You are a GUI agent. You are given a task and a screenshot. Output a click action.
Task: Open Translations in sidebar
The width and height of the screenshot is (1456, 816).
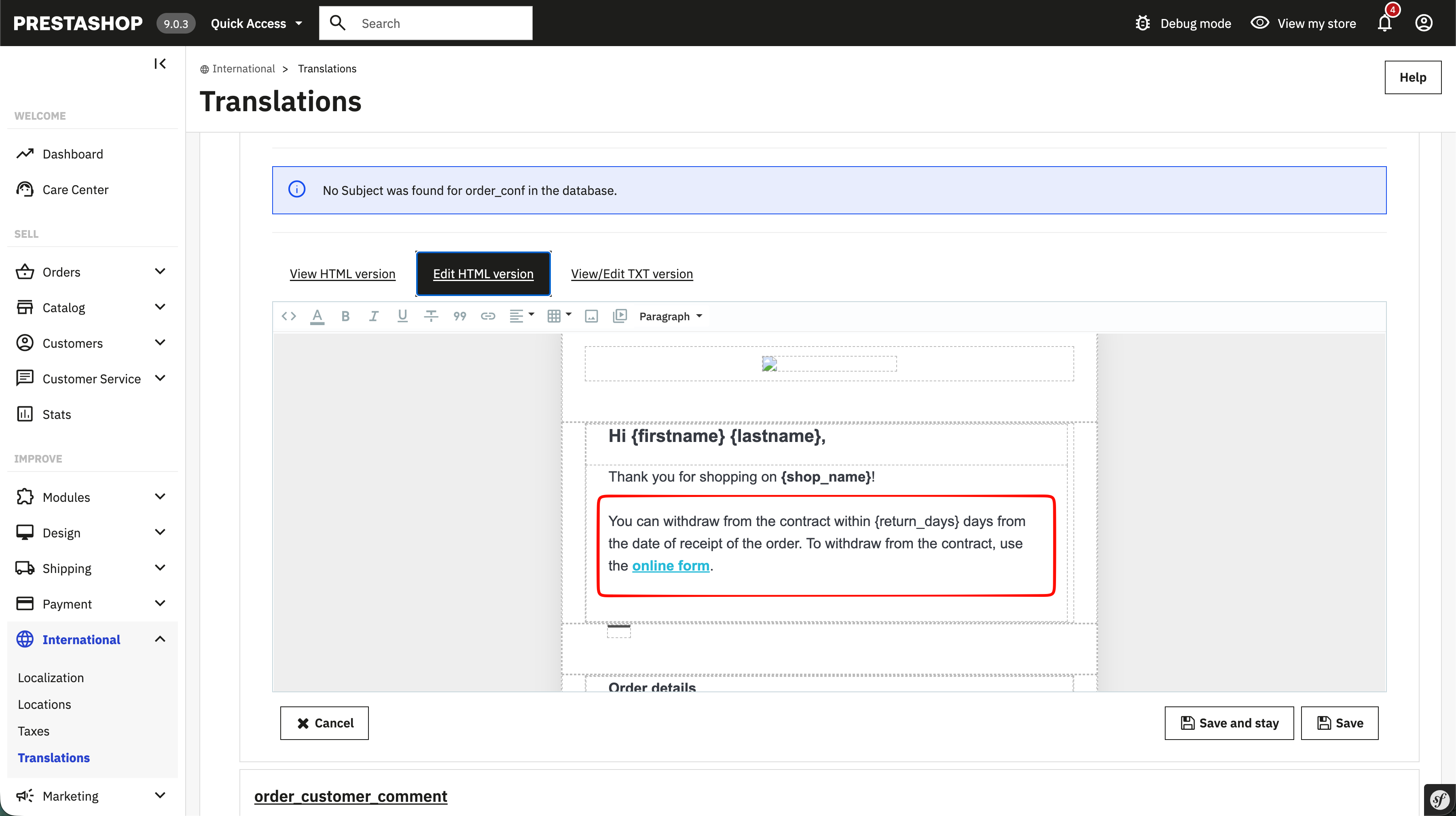click(54, 758)
